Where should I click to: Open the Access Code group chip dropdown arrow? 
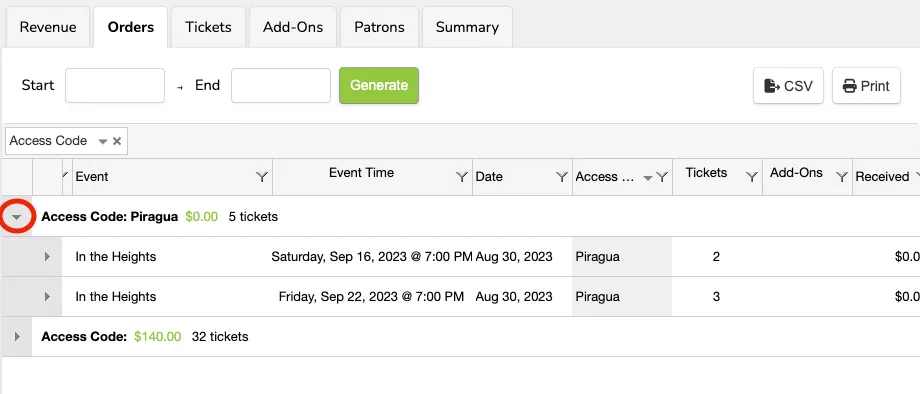tap(103, 141)
